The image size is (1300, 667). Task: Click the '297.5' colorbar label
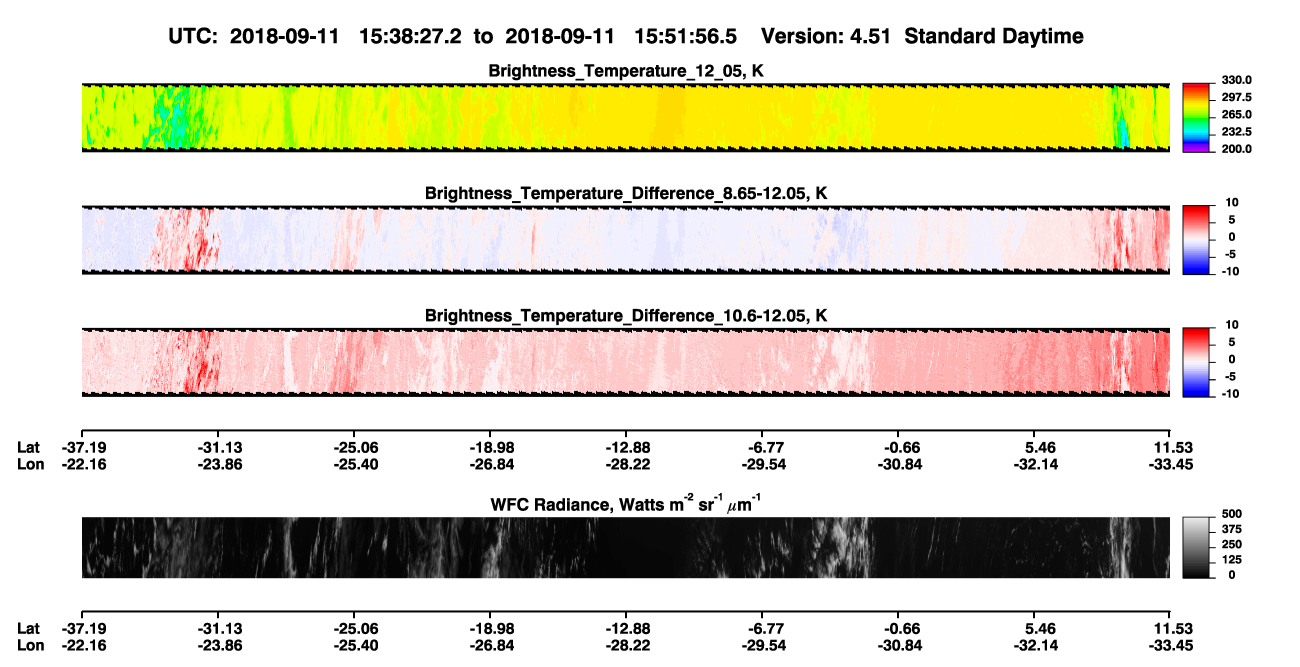pyautogui.click(x=1238, y=97)
